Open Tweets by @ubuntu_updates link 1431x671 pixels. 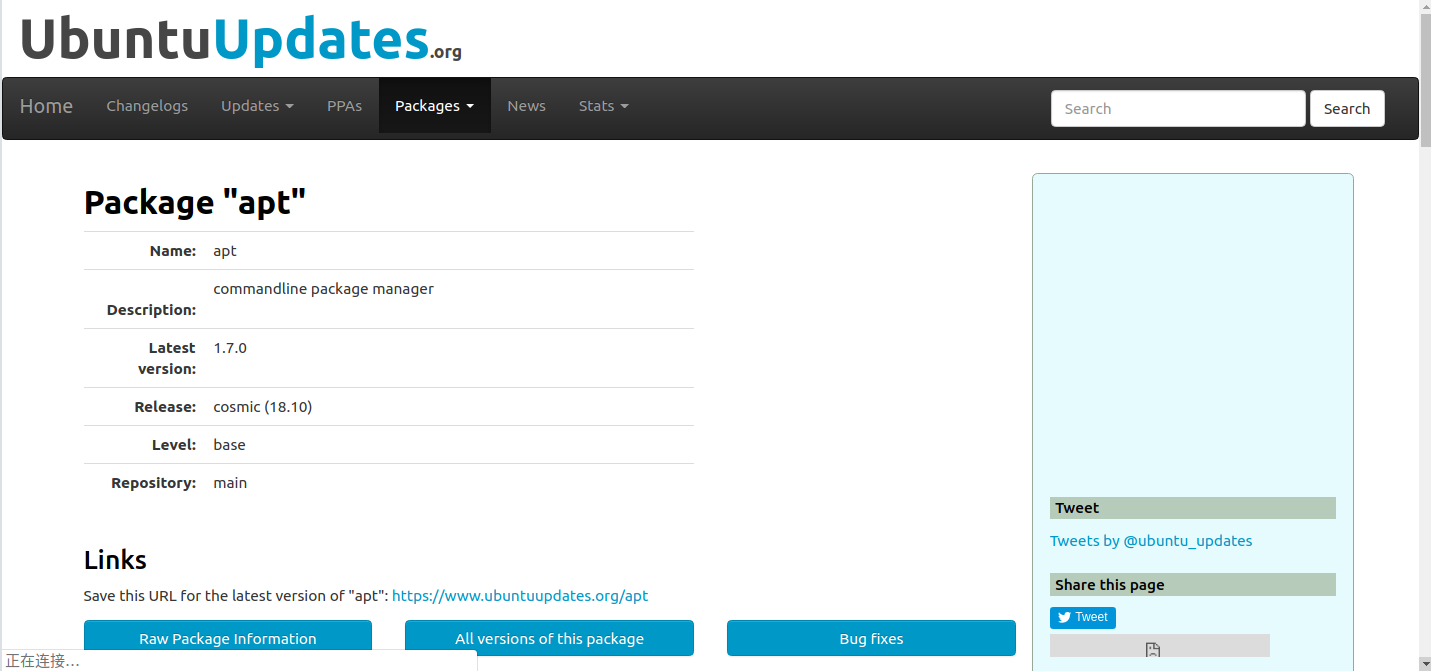click(1151, 541)
